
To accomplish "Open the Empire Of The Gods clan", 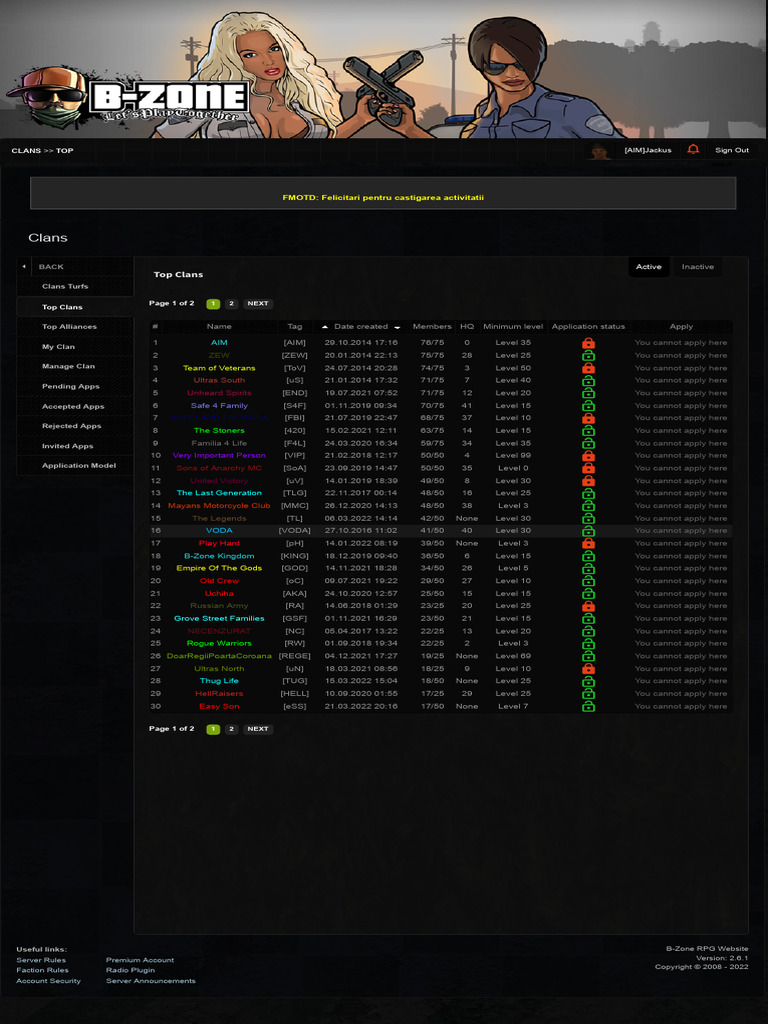I will (219, 568).
